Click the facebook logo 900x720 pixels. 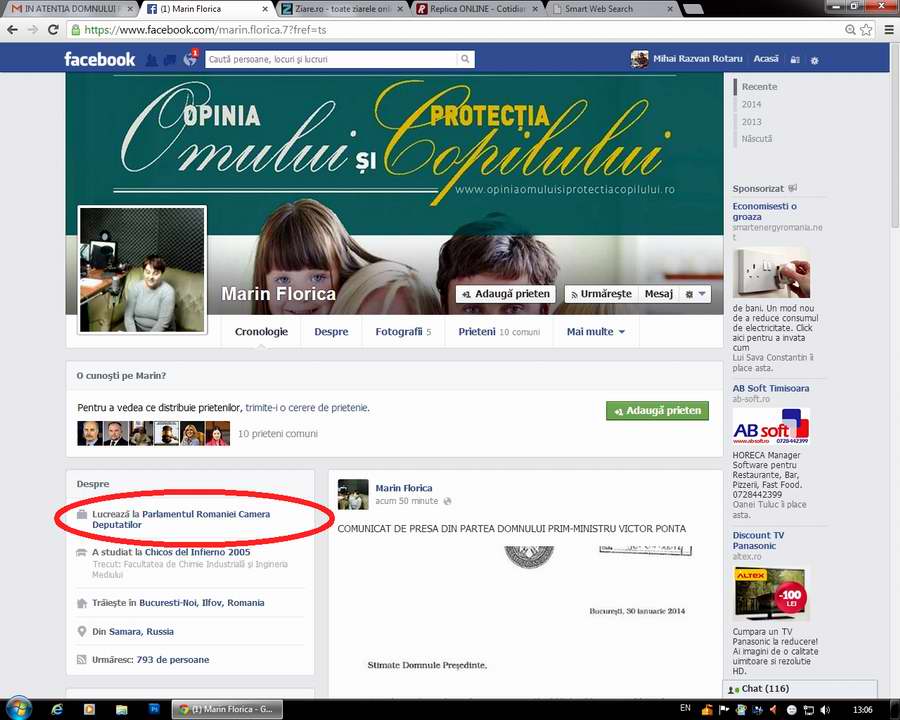99,59
